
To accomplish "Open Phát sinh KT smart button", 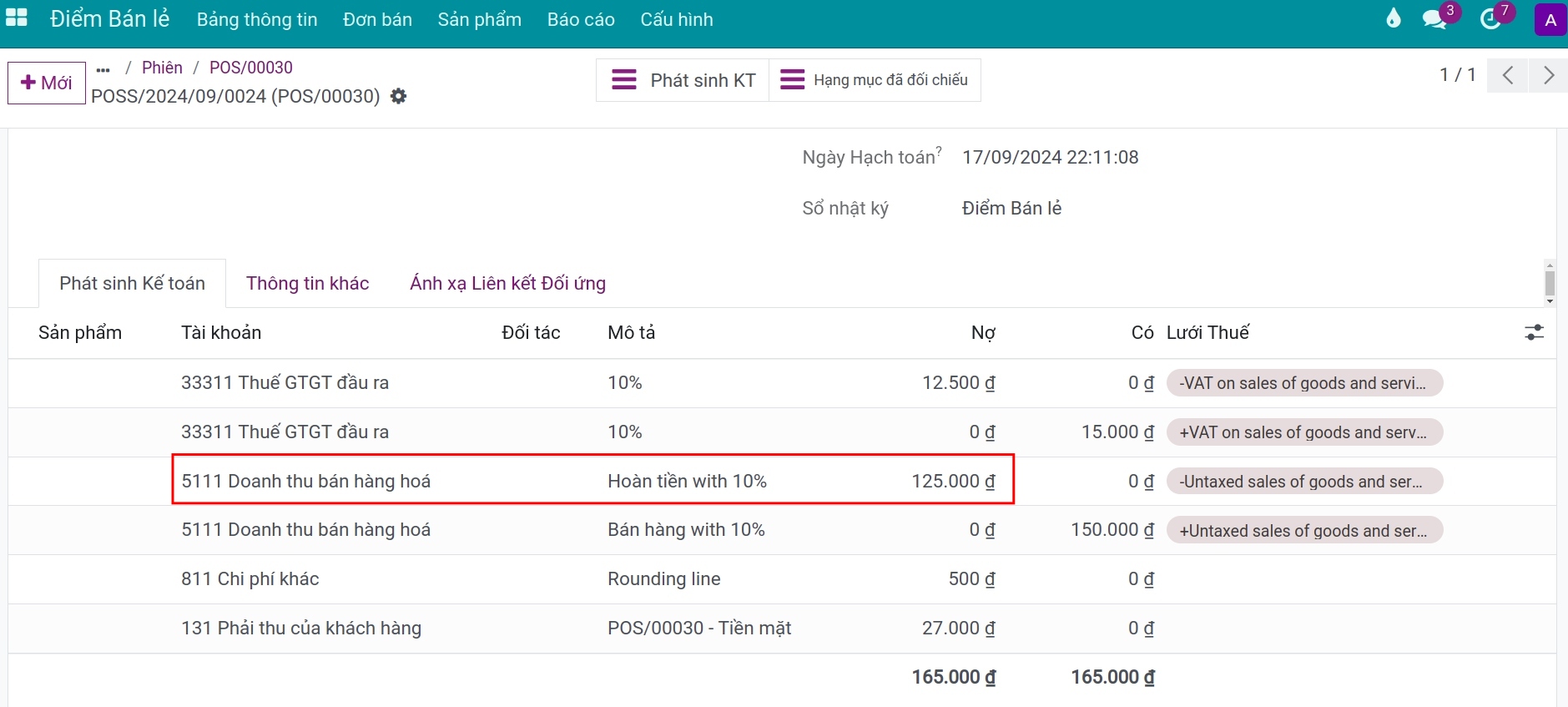I will point(683,80).
